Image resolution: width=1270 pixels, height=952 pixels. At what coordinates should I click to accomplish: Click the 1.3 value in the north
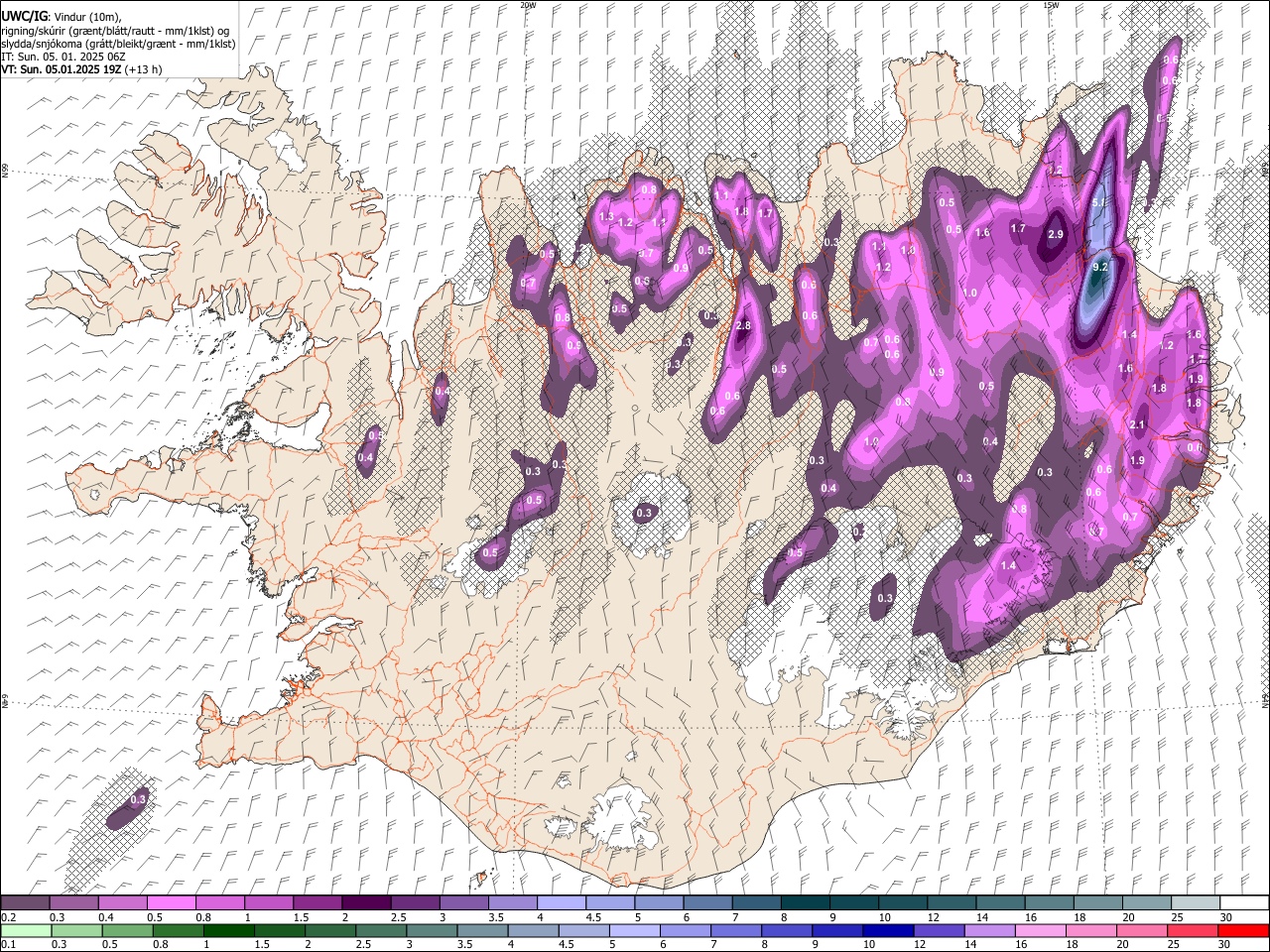pos(607,216)
